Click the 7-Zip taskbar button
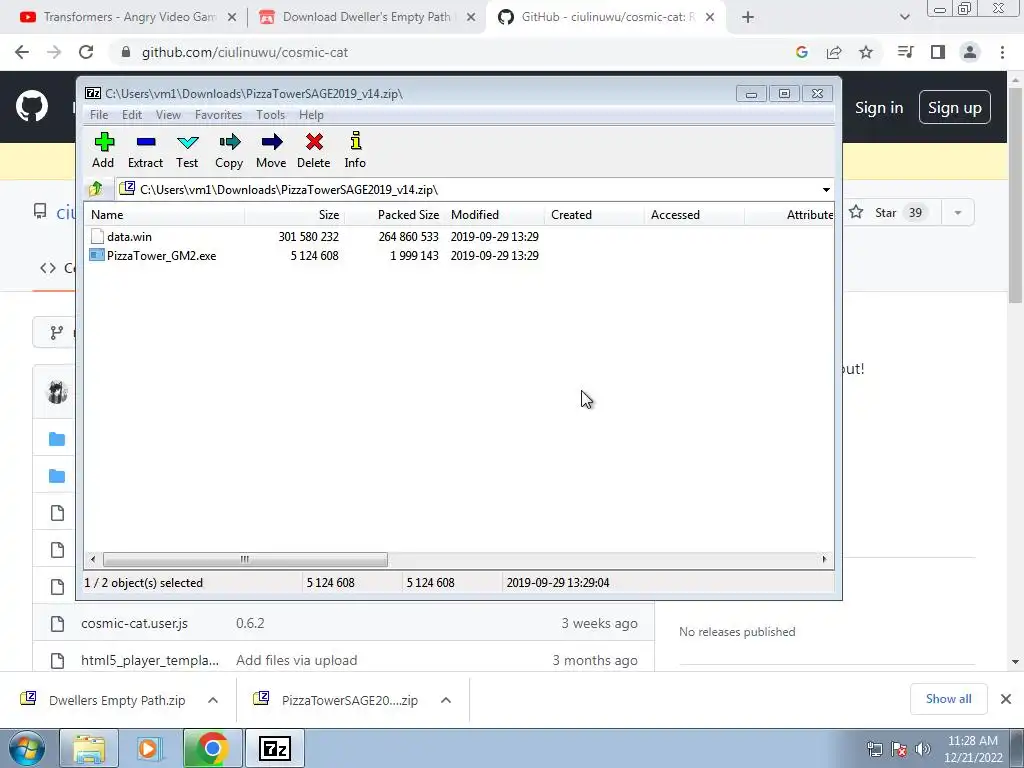This screenshot has width=1024, height=768. coord(274,748)
